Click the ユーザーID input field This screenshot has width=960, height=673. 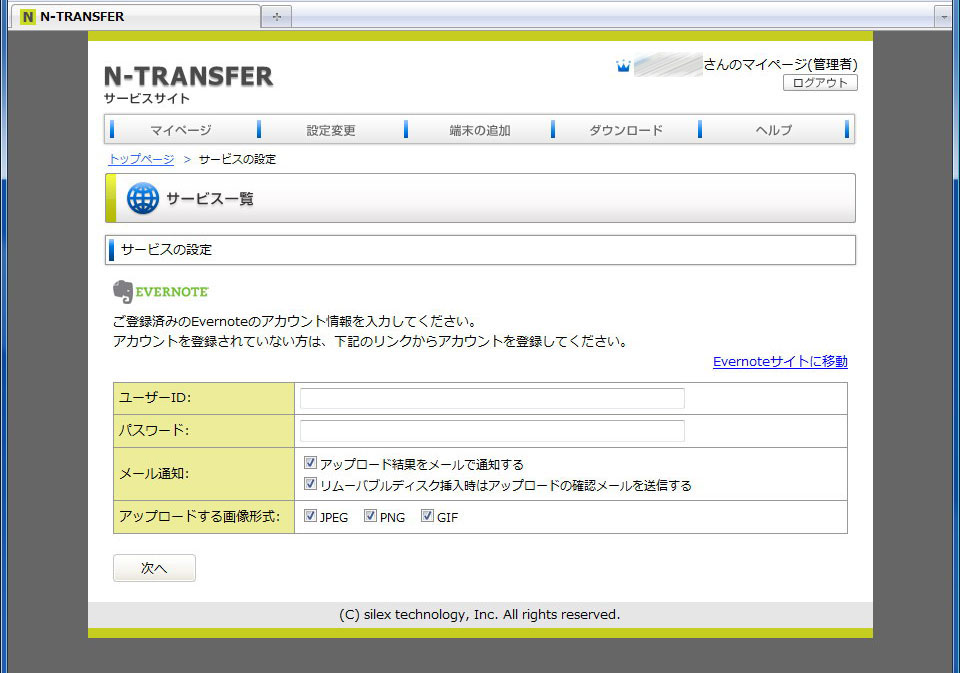(x=489, y=397)
